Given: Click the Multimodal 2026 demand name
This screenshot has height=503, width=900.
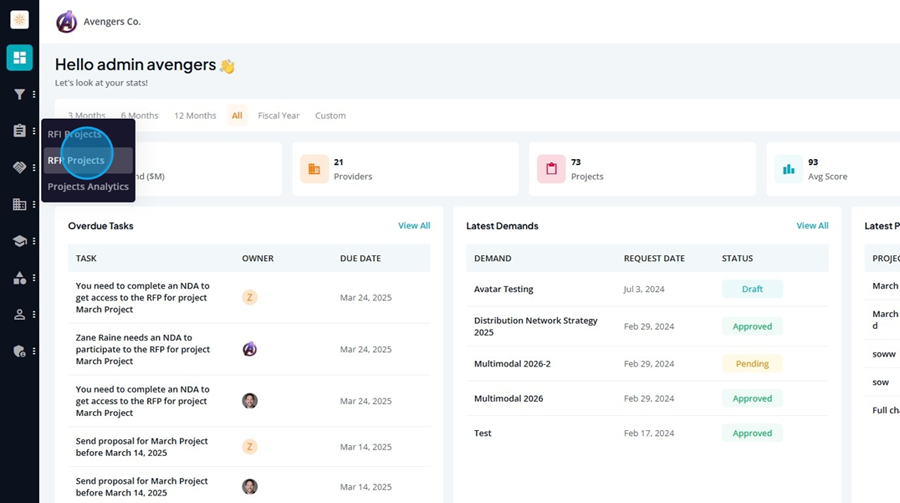Looking at the screenshot, I should [x=509, y=398].
